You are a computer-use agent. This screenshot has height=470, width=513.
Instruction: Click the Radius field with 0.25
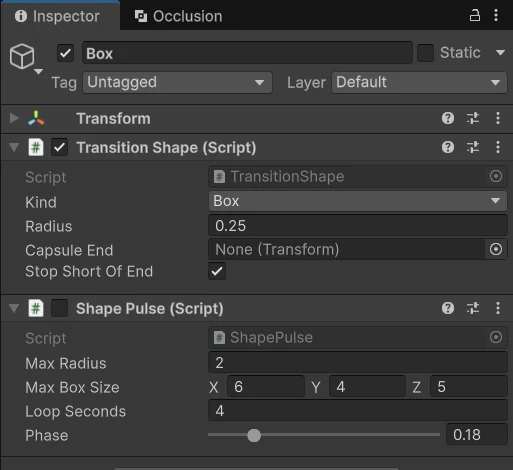357,226
